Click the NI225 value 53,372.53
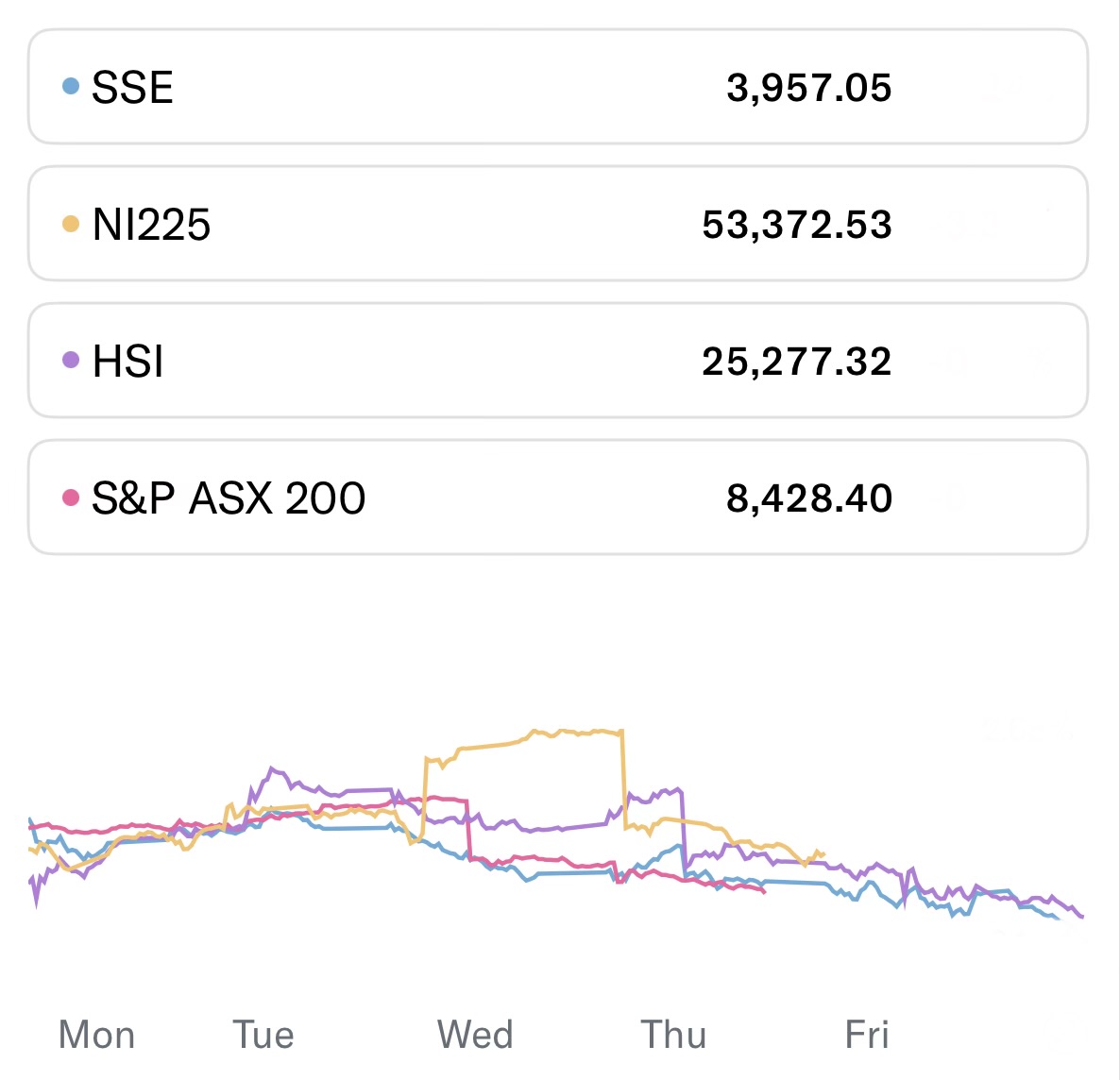The width and height of the screenshot is (1120, 1080). 796,225
